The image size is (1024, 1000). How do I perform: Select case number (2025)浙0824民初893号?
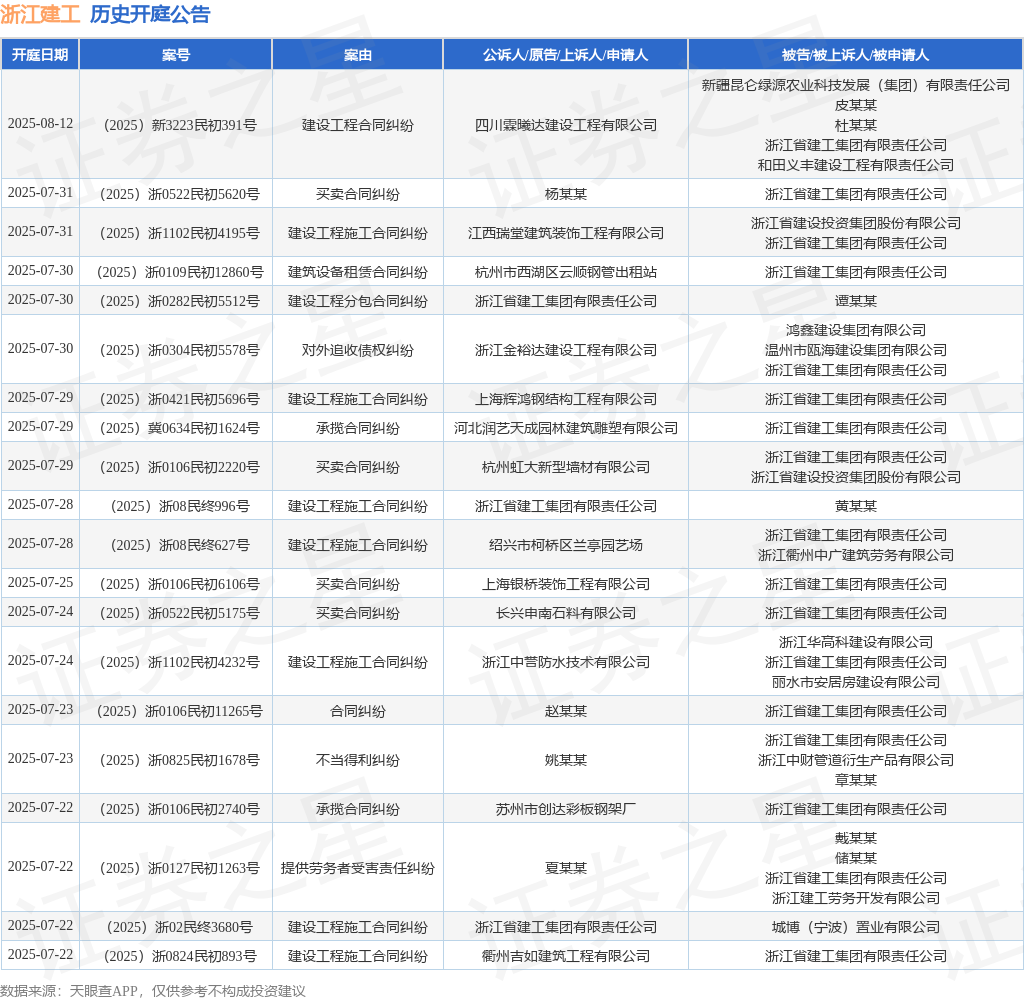point(180,956)
